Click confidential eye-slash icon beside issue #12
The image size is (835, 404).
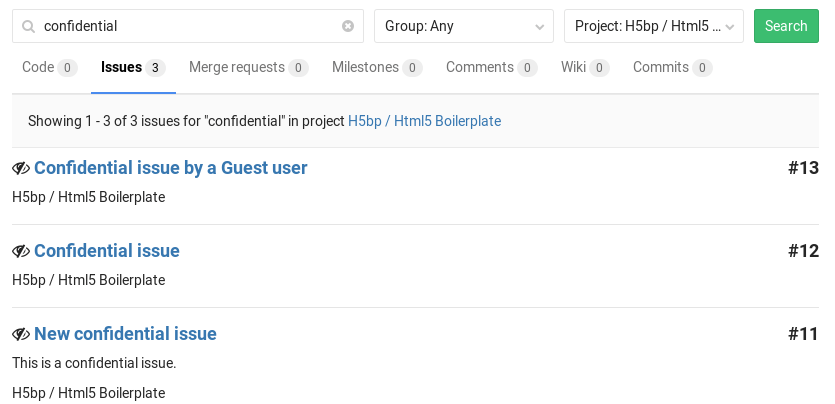21,251
